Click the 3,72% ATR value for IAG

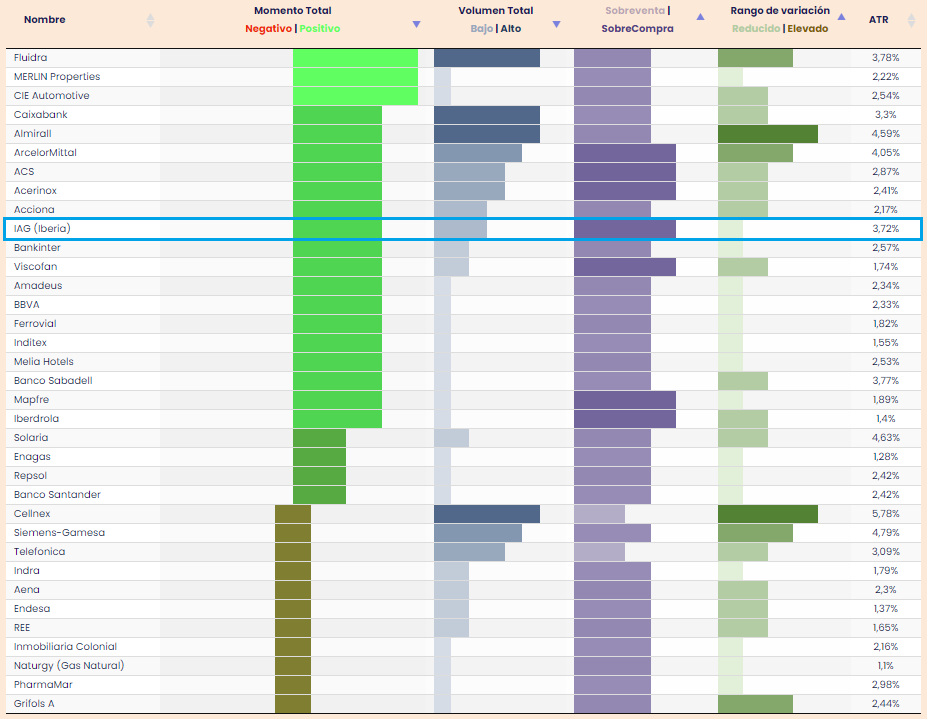tap(886, 229)
